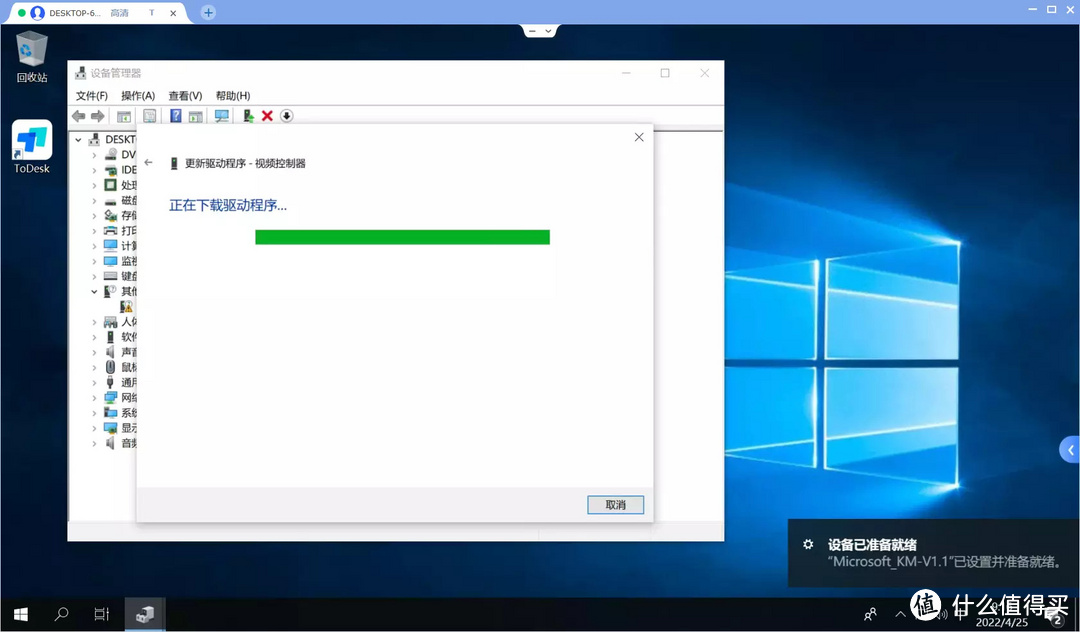Viewport: 1080px width, 632px height.
Task: Click the Forward arrow in Device Manager toolbar
Action: coord(98,116)
